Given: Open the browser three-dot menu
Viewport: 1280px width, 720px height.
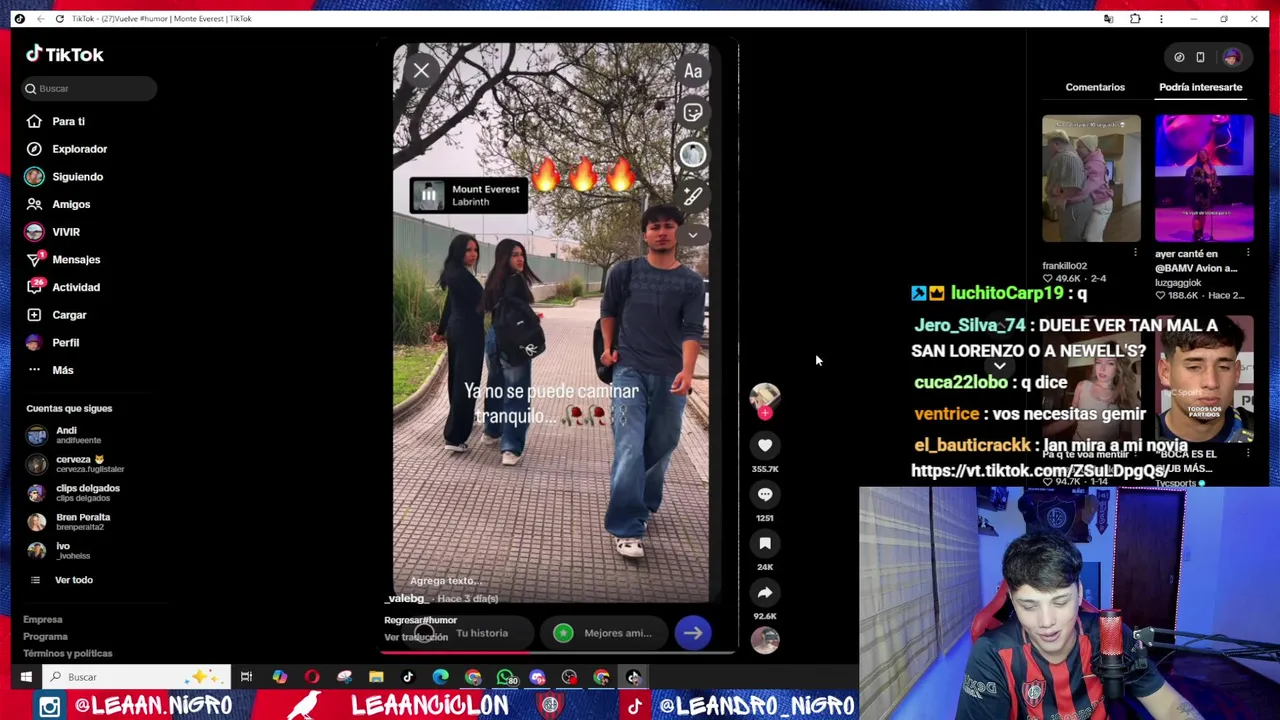Looking at the screenshot, I should (1161, 19).
